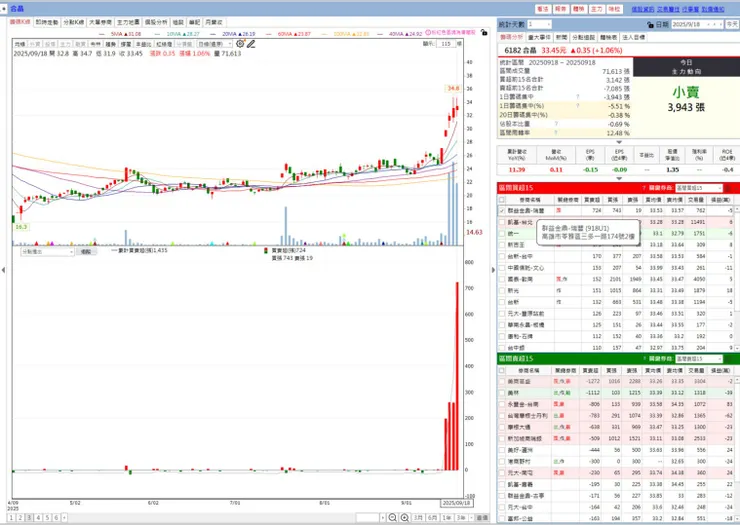Select 6月 range button
Image resolution: width=740 pixels, height=525 pixels.
(x=432, y=518)
